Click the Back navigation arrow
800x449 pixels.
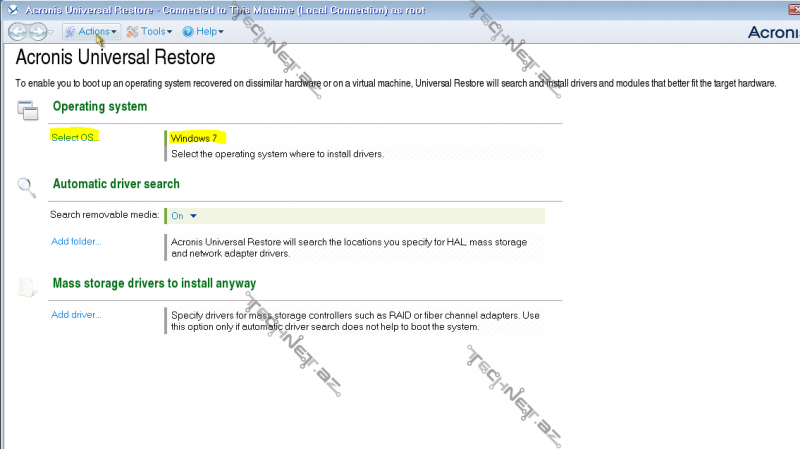(x=17, y=32)
